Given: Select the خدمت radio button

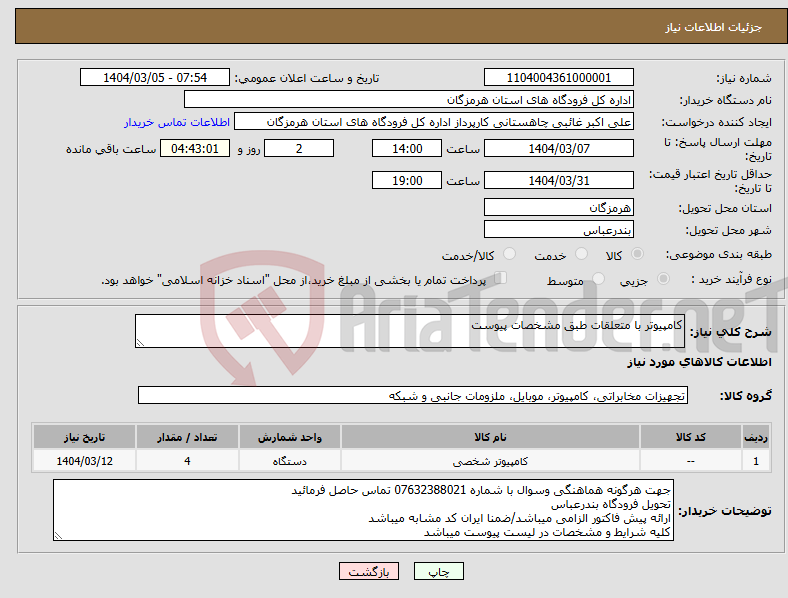Looking at the screenshot, I should click(x=581, y=254).
